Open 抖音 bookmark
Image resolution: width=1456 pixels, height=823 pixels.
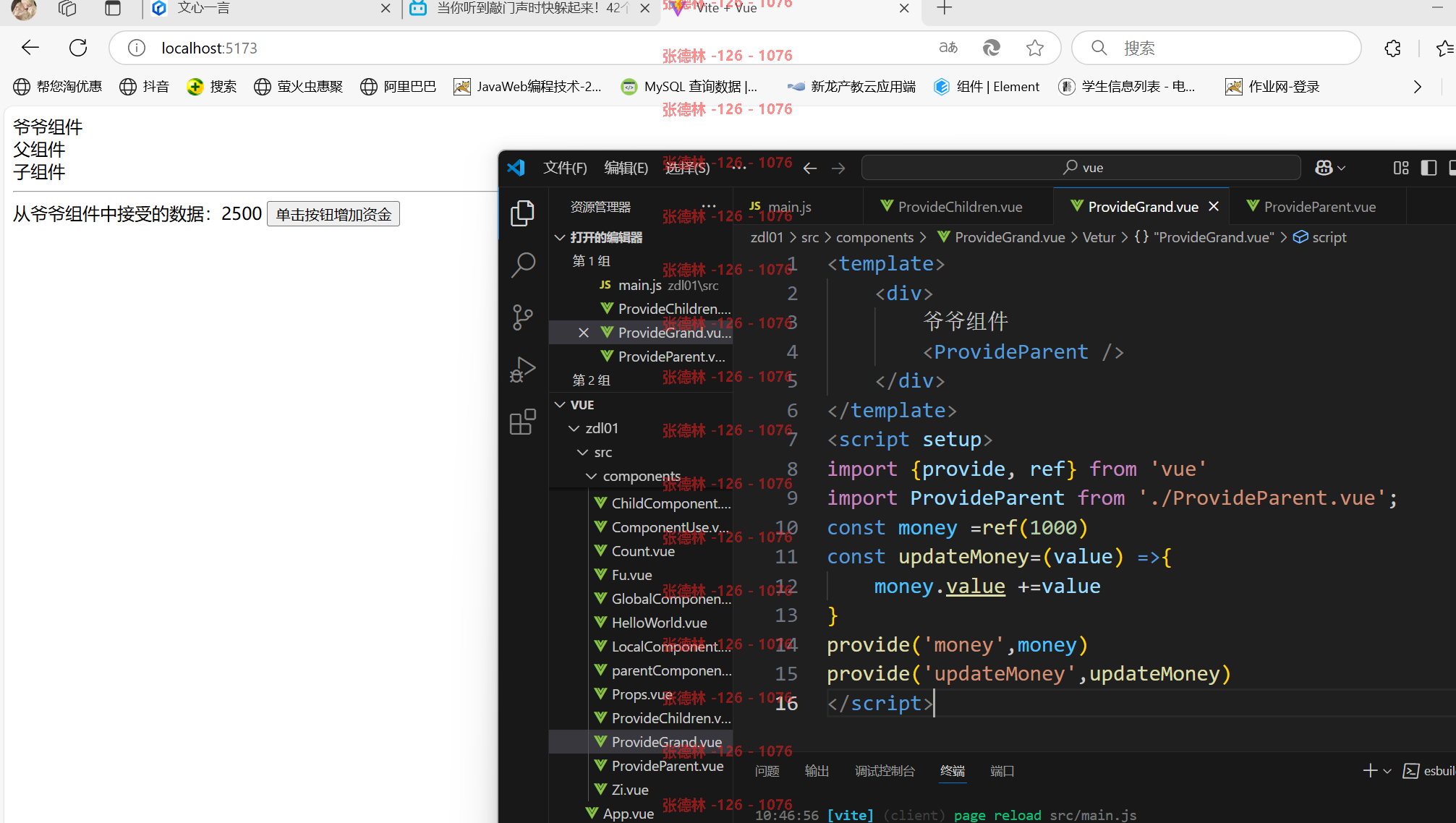[x=144, y=87]
